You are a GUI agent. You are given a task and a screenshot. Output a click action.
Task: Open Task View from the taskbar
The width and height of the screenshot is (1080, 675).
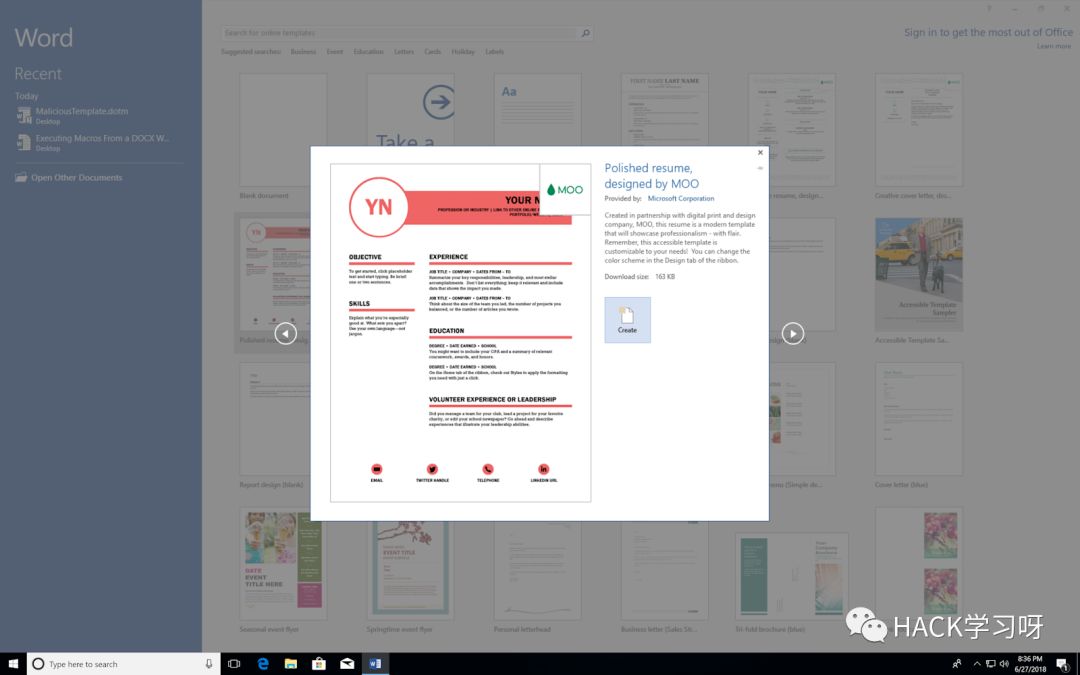tap(234, 664)
